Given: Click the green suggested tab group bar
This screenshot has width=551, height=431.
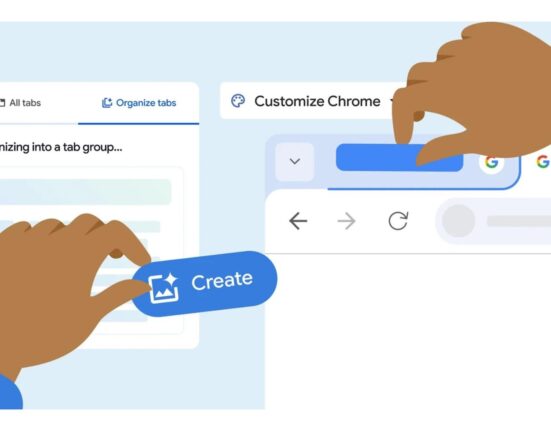Looking at the screenshot, I should click(85, 192).
